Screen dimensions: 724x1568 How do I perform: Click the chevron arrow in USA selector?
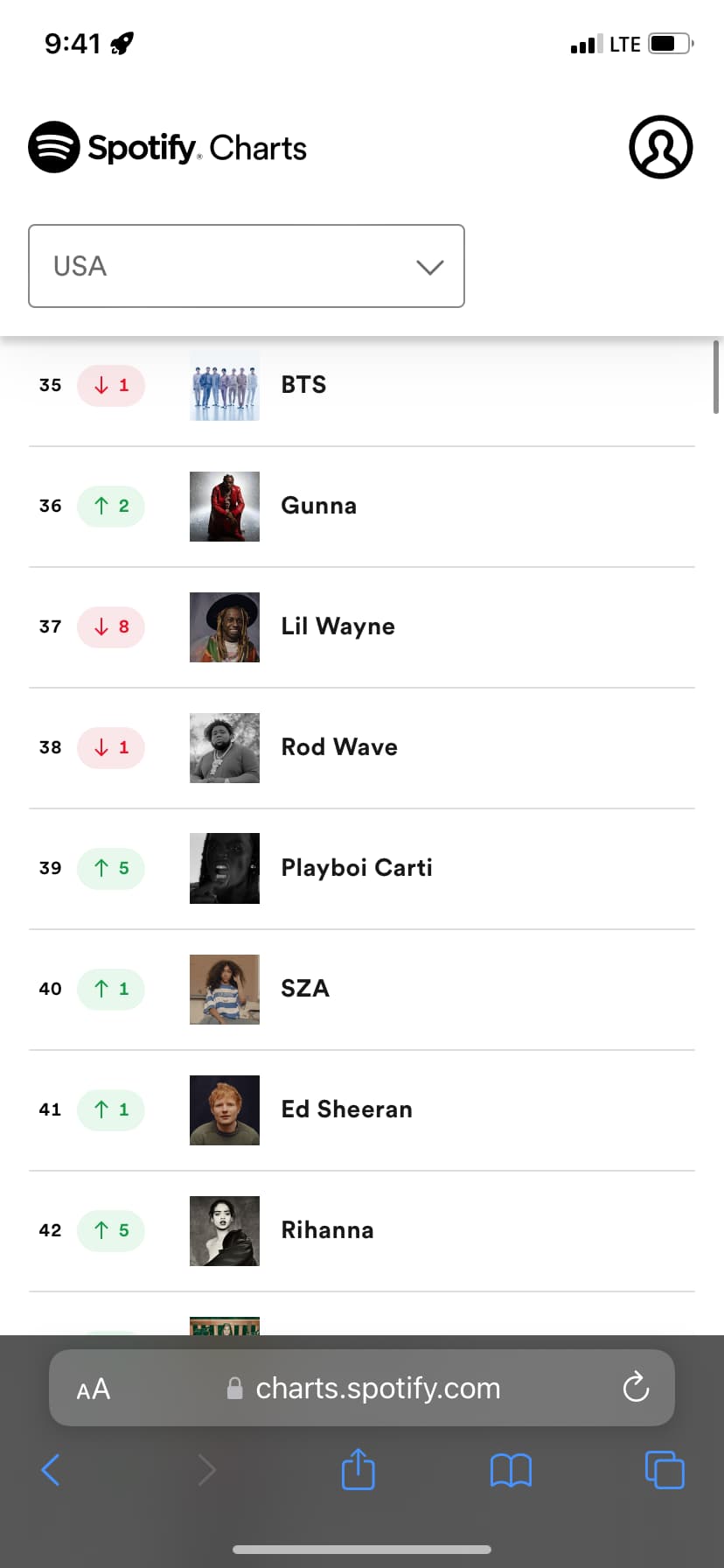[x=430, y=267]
